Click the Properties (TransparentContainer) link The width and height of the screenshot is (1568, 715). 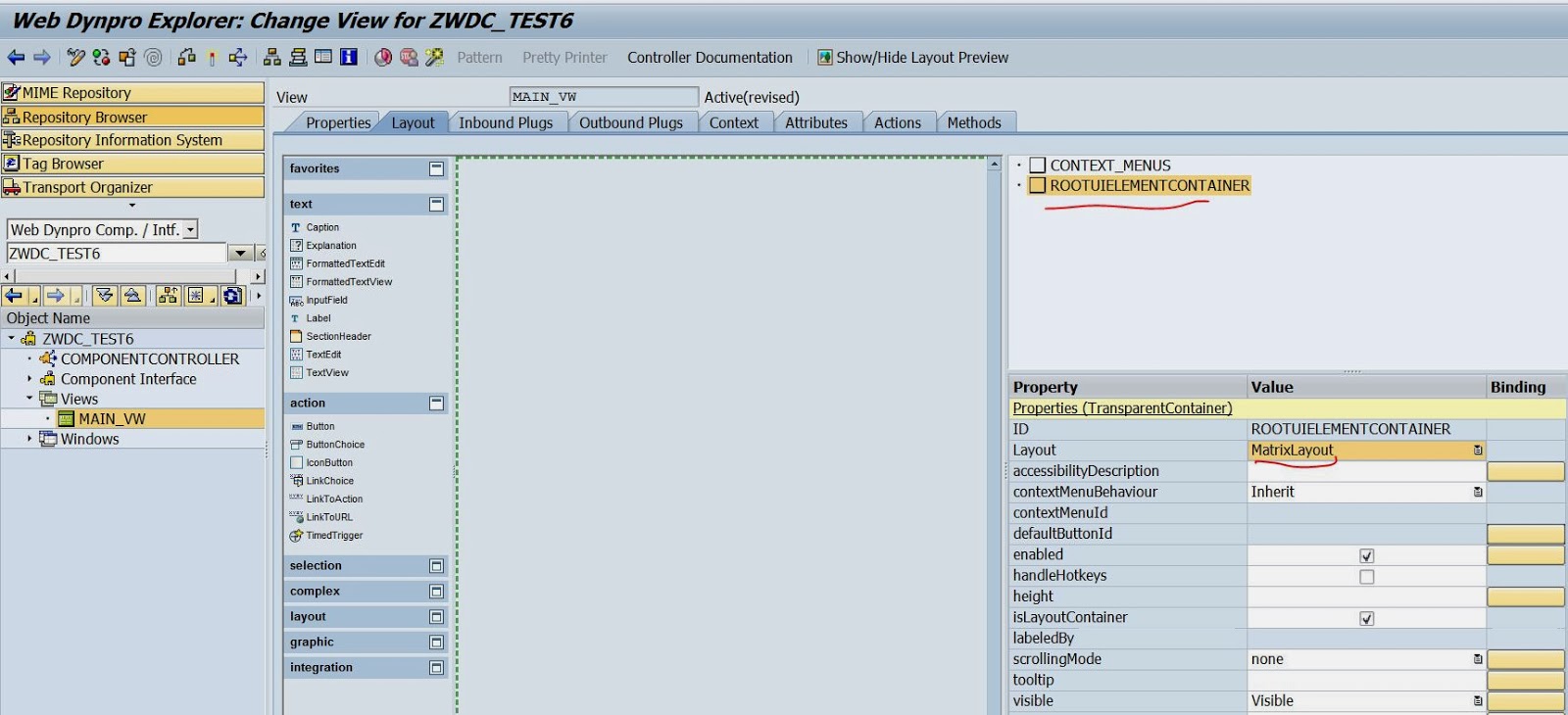[x=1122, y=408]
